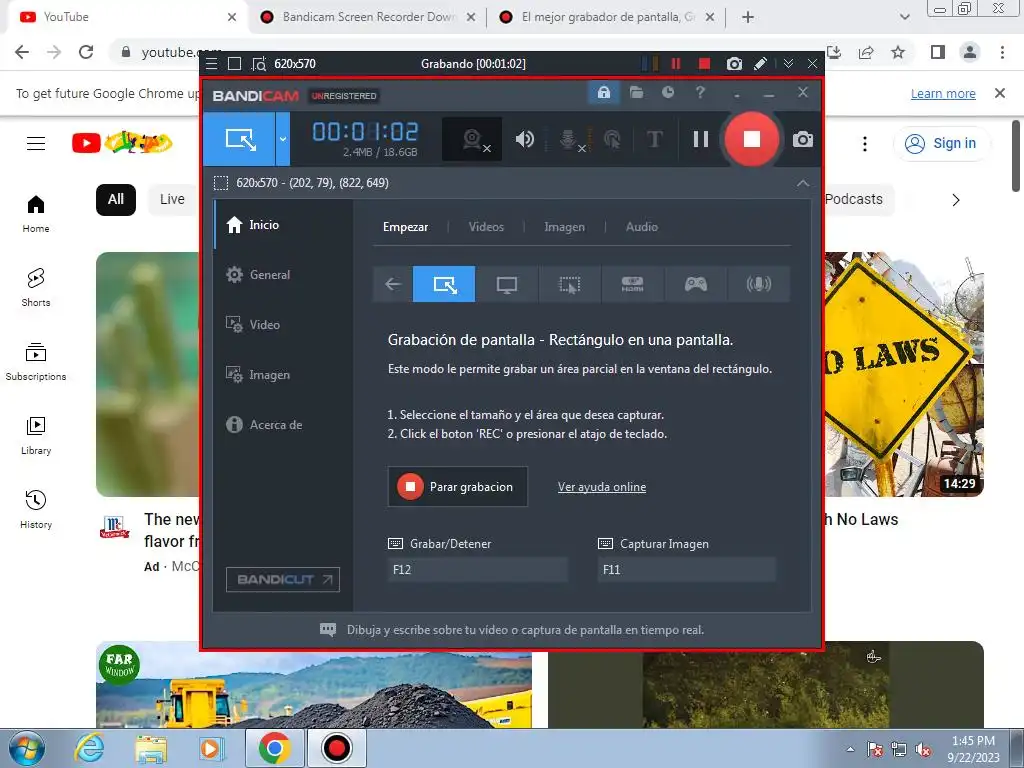Switch to Videos tab

pos(486,227)
